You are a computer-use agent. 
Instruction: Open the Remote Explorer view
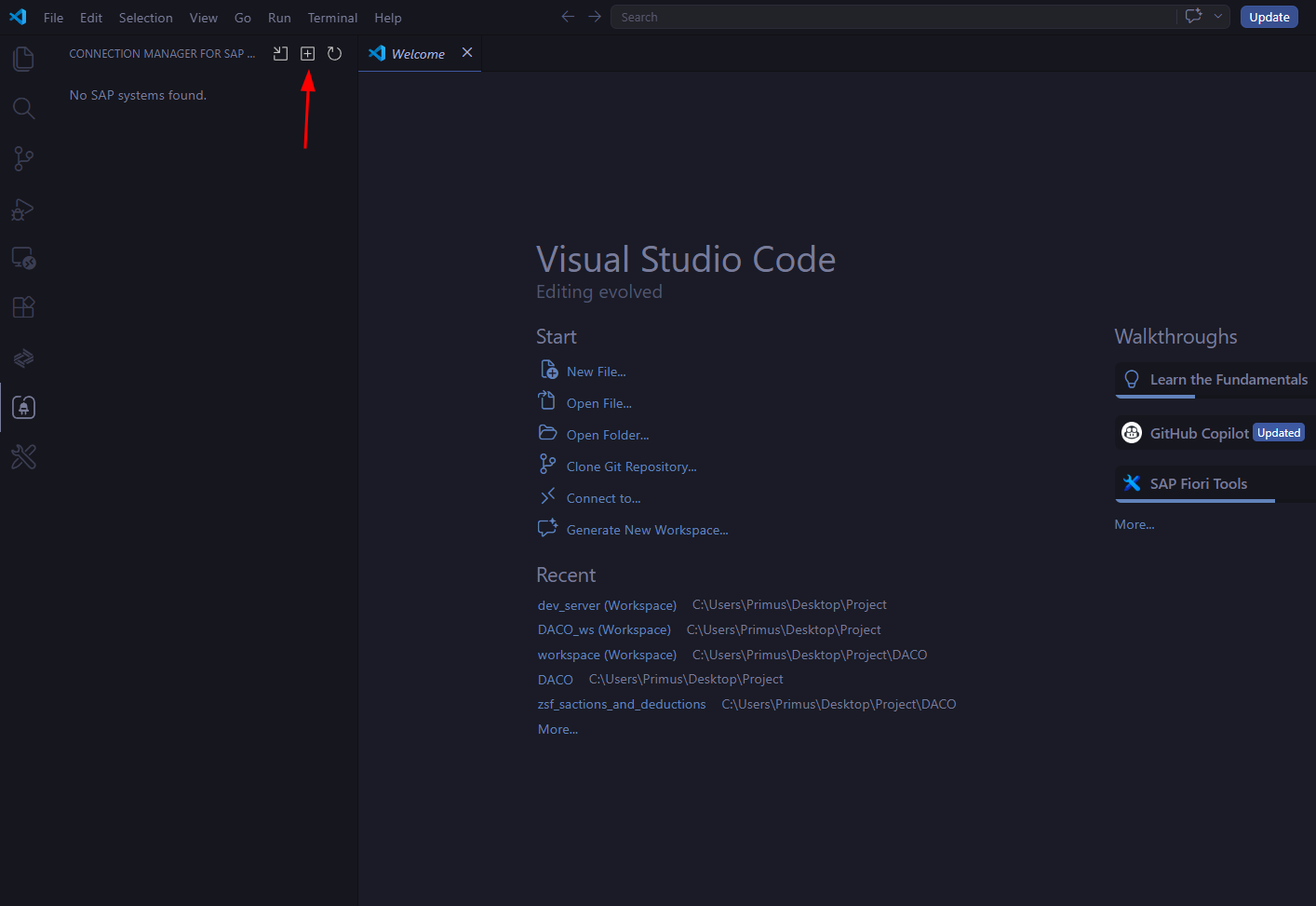pos(23,258)
